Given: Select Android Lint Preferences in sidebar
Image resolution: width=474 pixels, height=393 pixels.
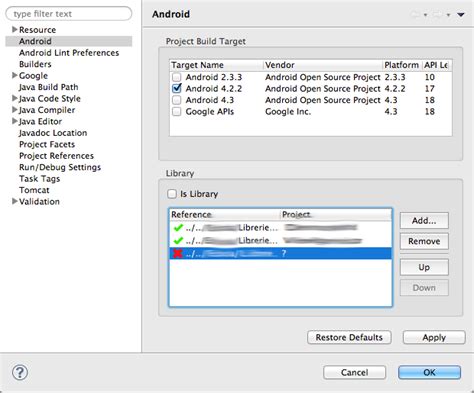Looking at the screenshot, I should click(69, 53).
